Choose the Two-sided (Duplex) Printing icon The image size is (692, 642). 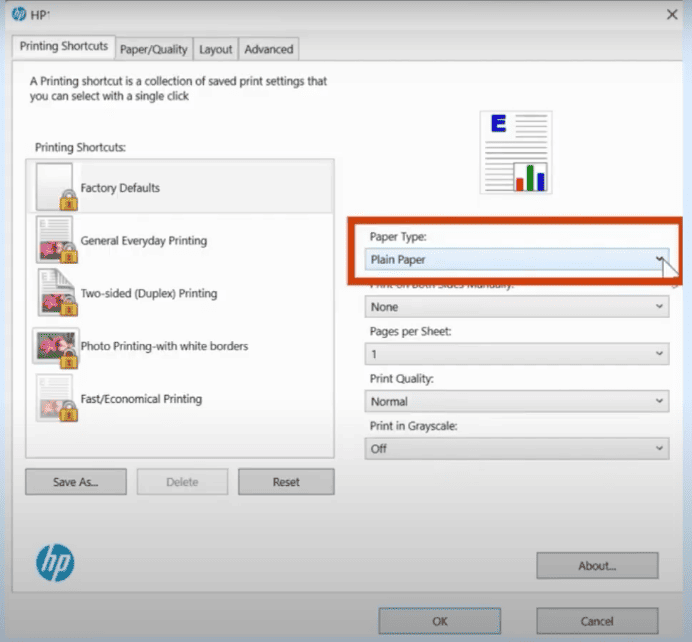[57, 293]
